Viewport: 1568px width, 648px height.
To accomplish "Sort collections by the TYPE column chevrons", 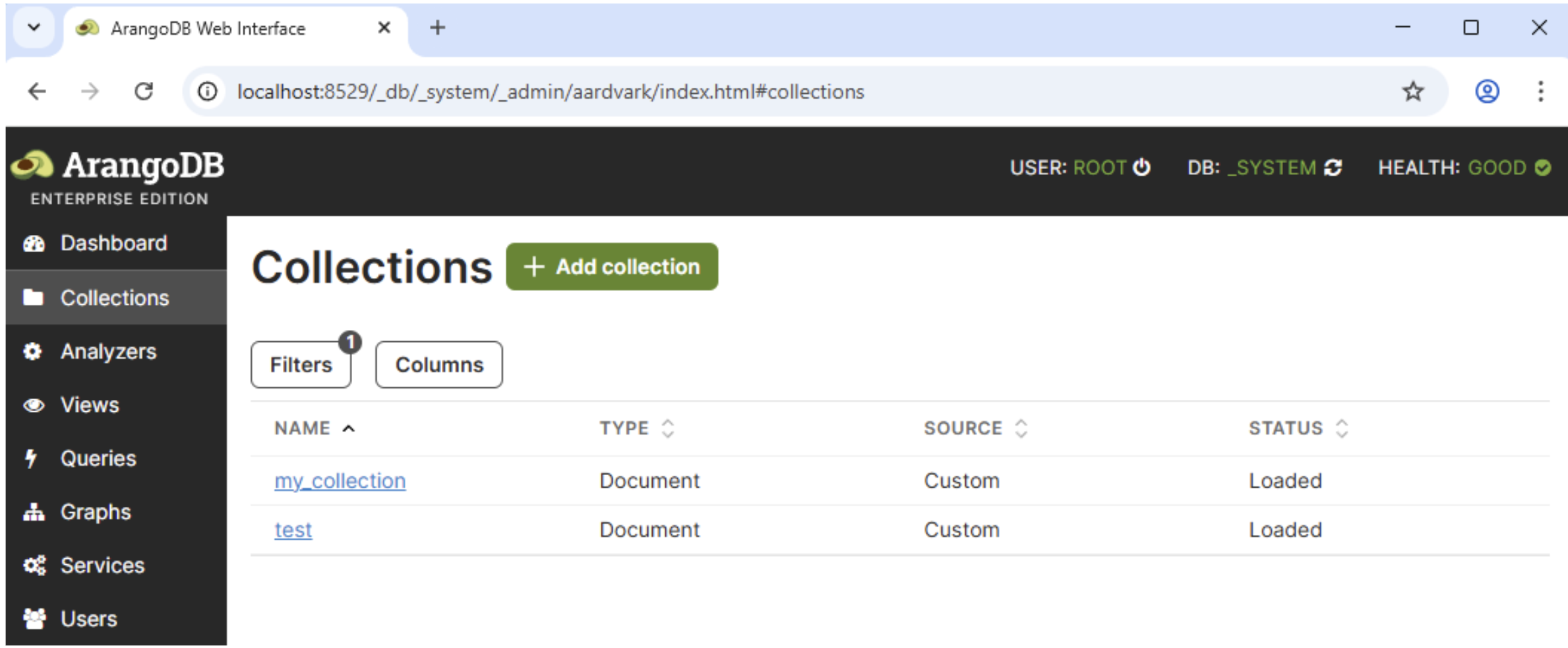I will pos(669,428).
